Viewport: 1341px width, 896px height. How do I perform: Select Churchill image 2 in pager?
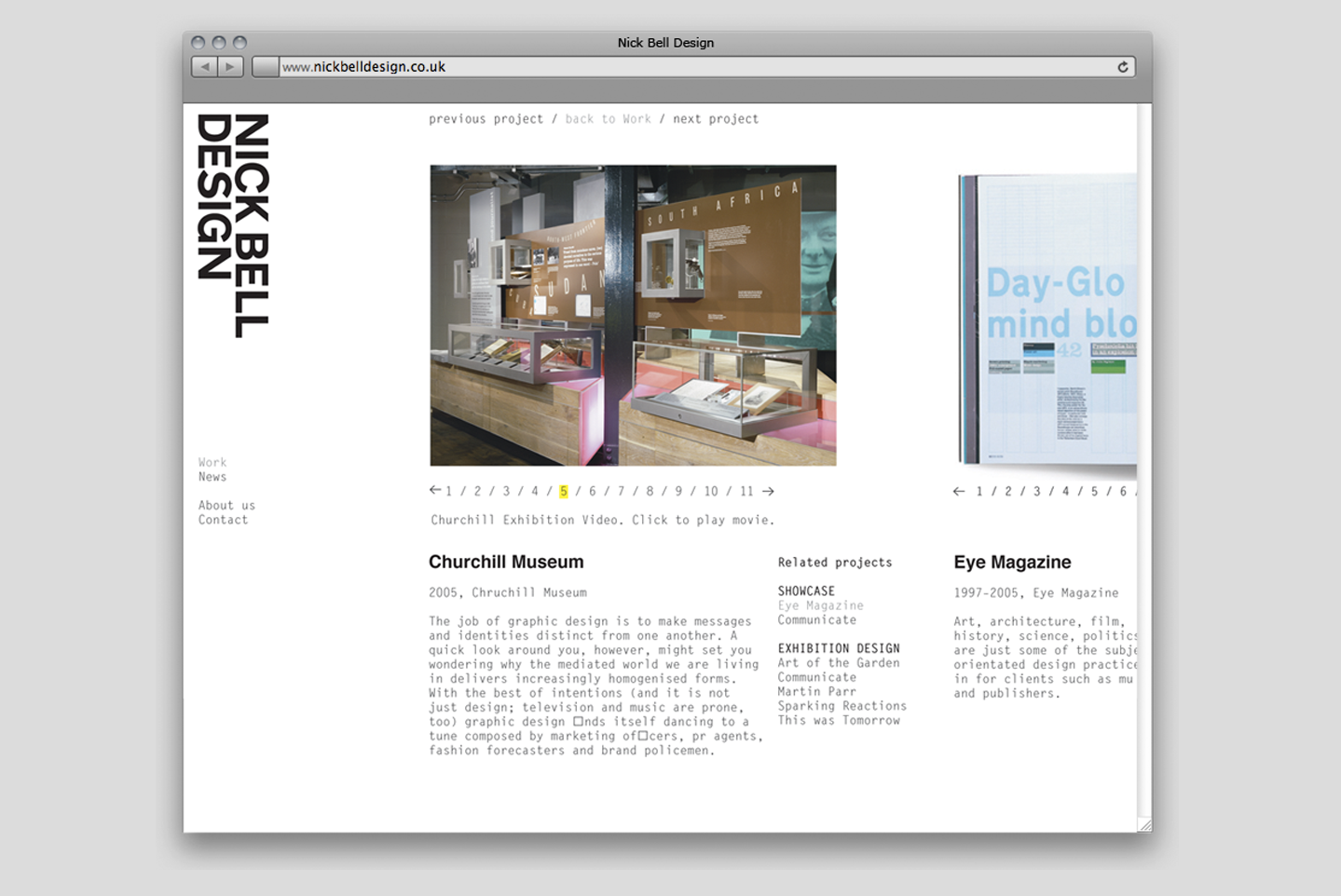(477, 491)
